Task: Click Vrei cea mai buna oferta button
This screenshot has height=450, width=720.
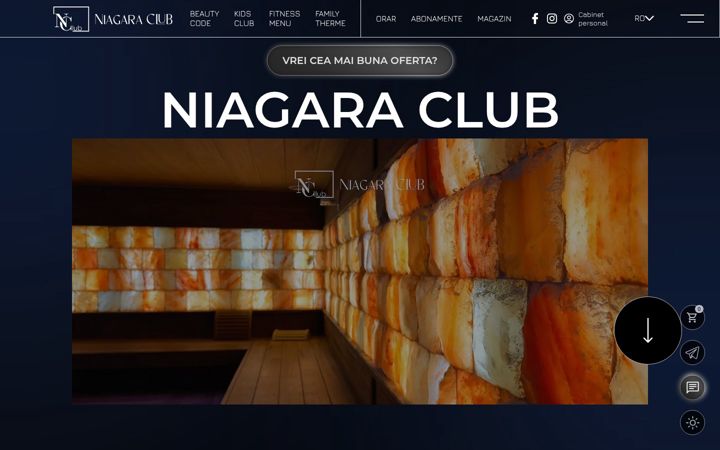Action: (x=360, y=60)
